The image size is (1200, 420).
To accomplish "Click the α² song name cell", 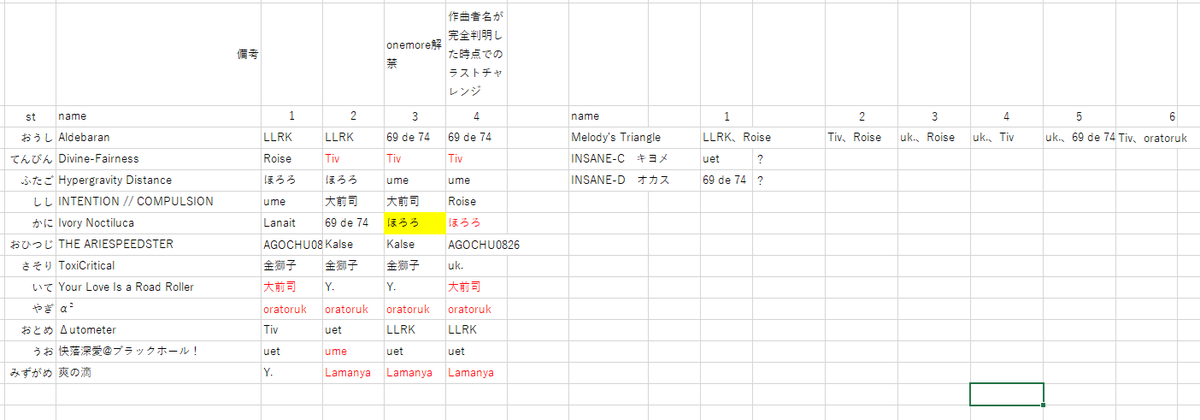I will pyautogui.click(x=158, y=309).
